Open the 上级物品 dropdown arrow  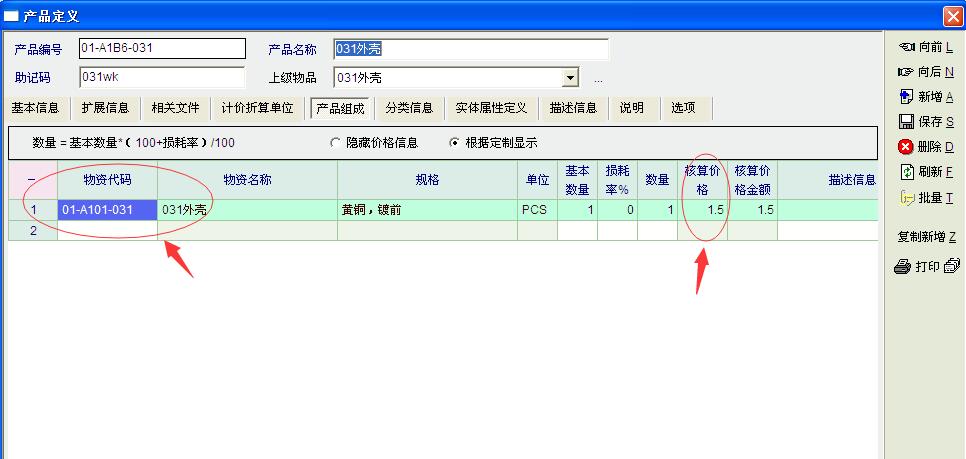pos(570,78)
